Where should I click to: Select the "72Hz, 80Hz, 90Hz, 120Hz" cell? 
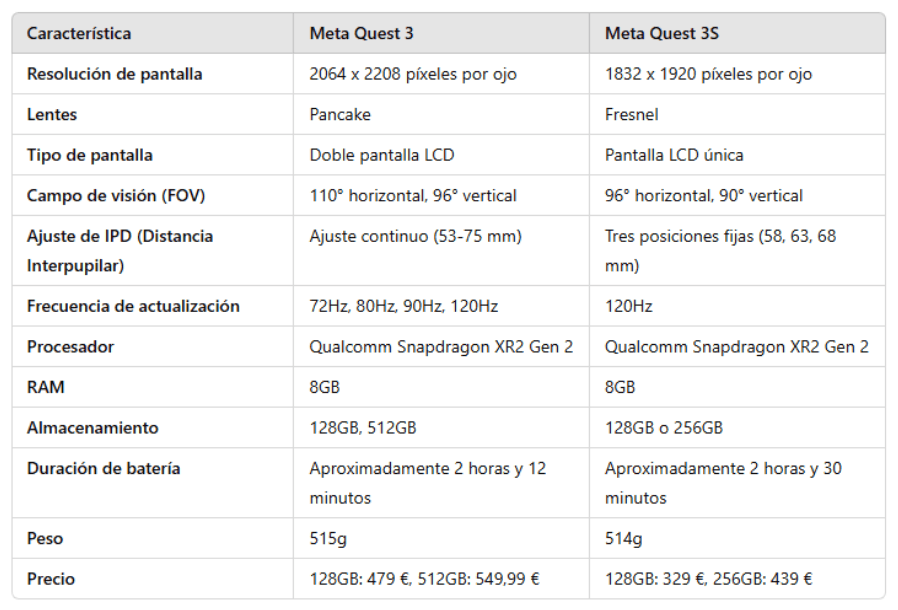point(404,306)
